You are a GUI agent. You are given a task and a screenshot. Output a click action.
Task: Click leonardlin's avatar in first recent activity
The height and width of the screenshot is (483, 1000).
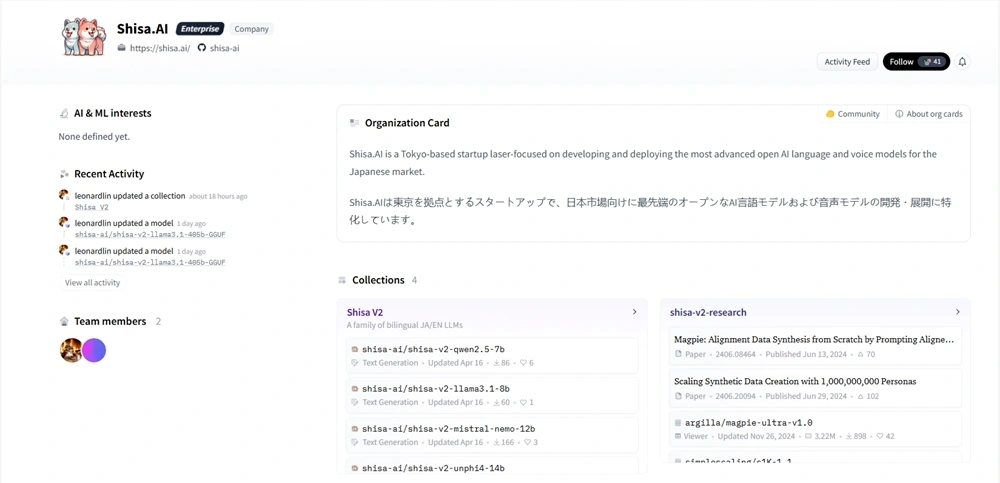(x=65, y=196)
